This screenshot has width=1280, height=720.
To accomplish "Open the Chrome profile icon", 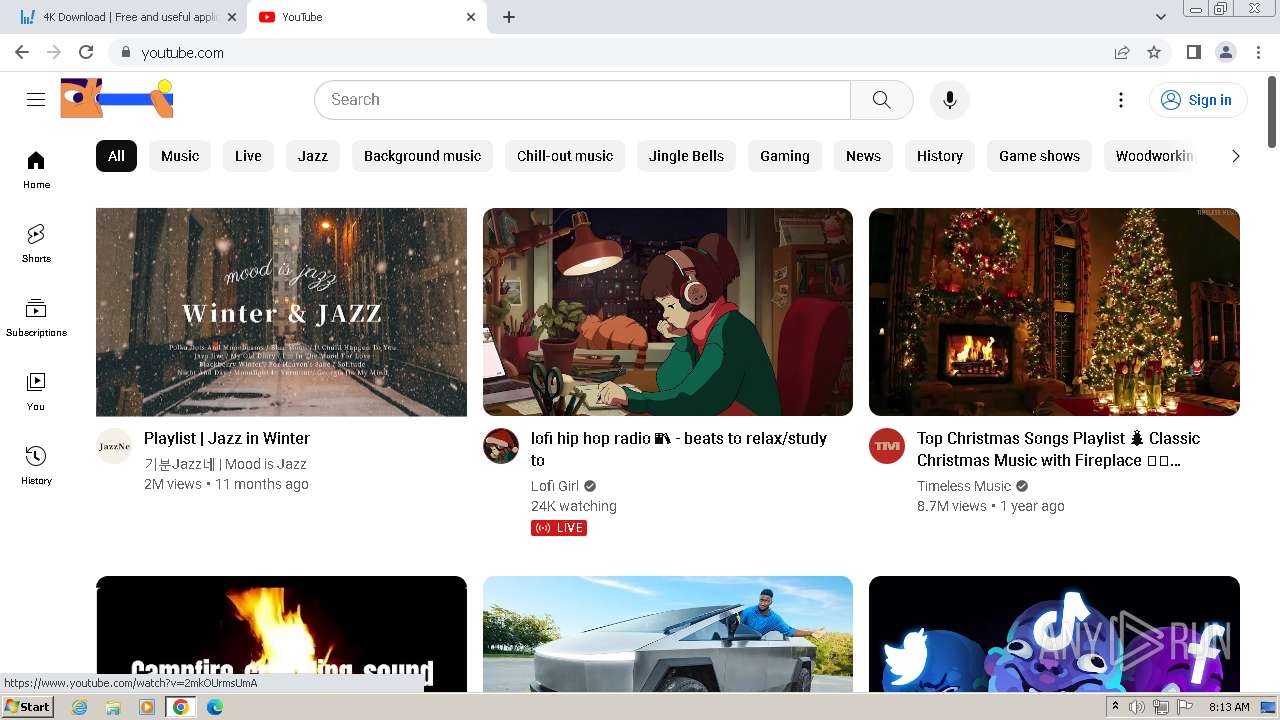I will pyautogui.click(x=1225, y=52).
